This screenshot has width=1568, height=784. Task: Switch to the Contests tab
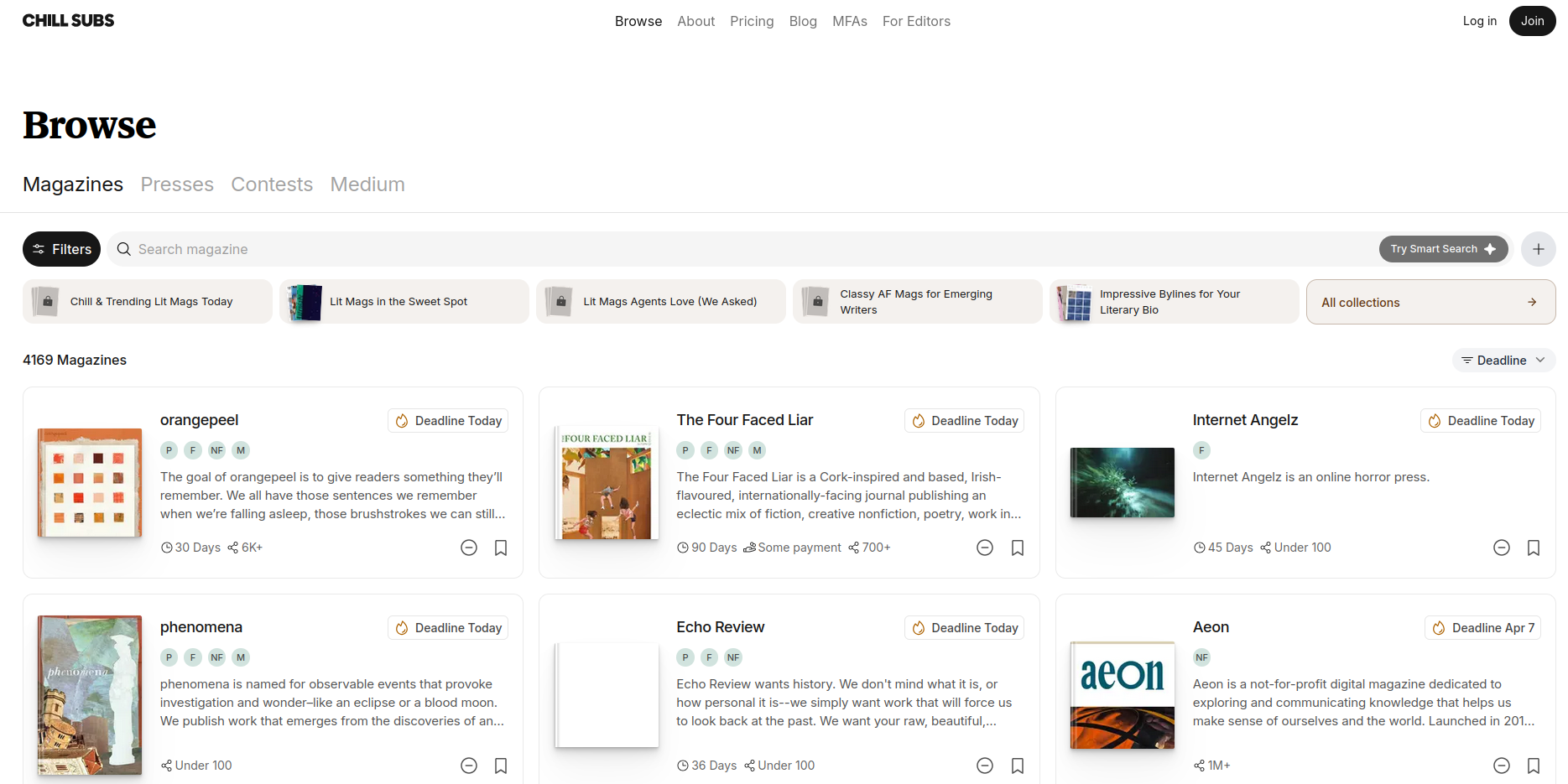point(272,184)
